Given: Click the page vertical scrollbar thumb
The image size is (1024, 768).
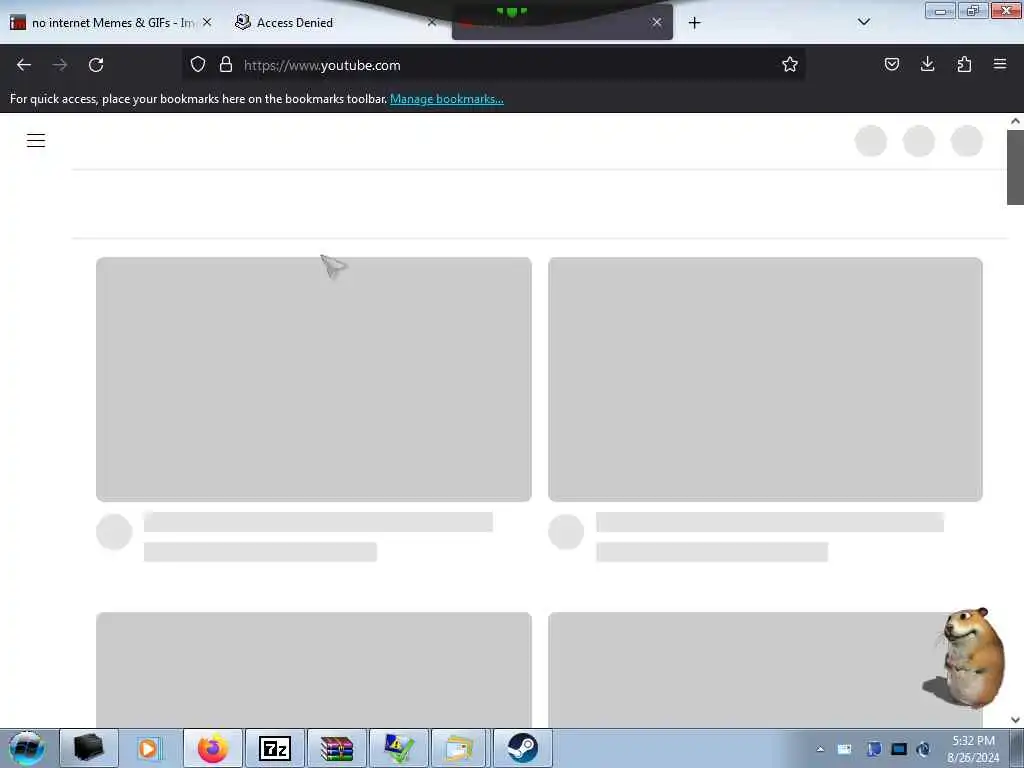Looking at the screenshot, I should point(1015,167).
